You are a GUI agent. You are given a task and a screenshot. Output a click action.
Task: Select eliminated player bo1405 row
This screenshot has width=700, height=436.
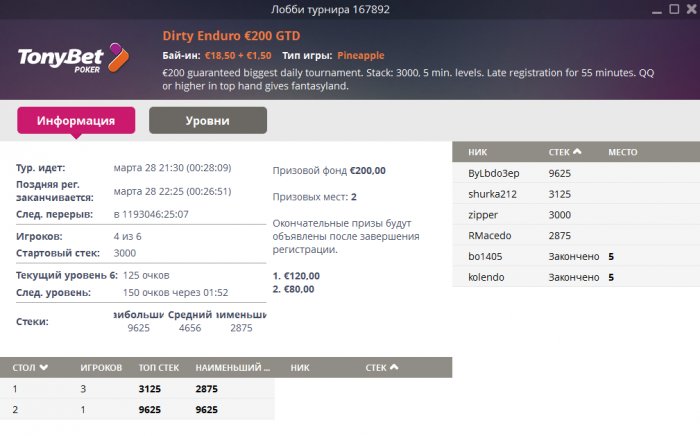pyautogui.click(x=576, y=257)
